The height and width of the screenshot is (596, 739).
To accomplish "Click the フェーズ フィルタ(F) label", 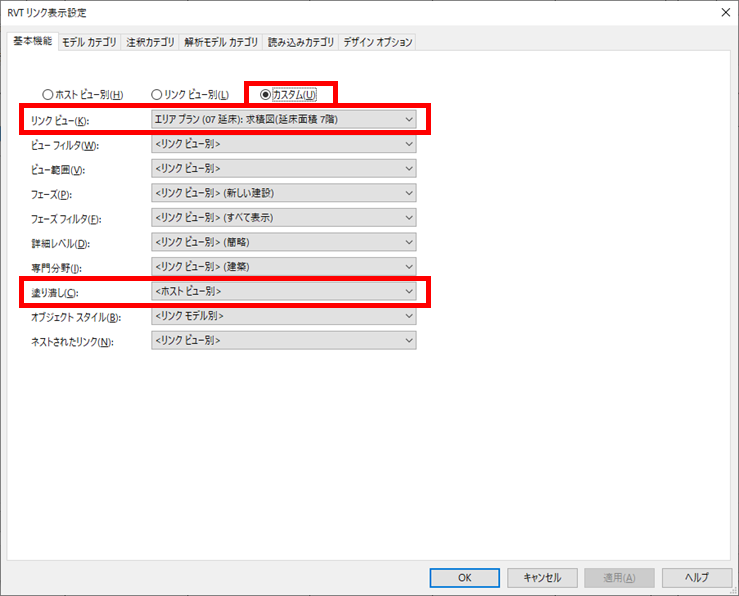I will (66, 219).
